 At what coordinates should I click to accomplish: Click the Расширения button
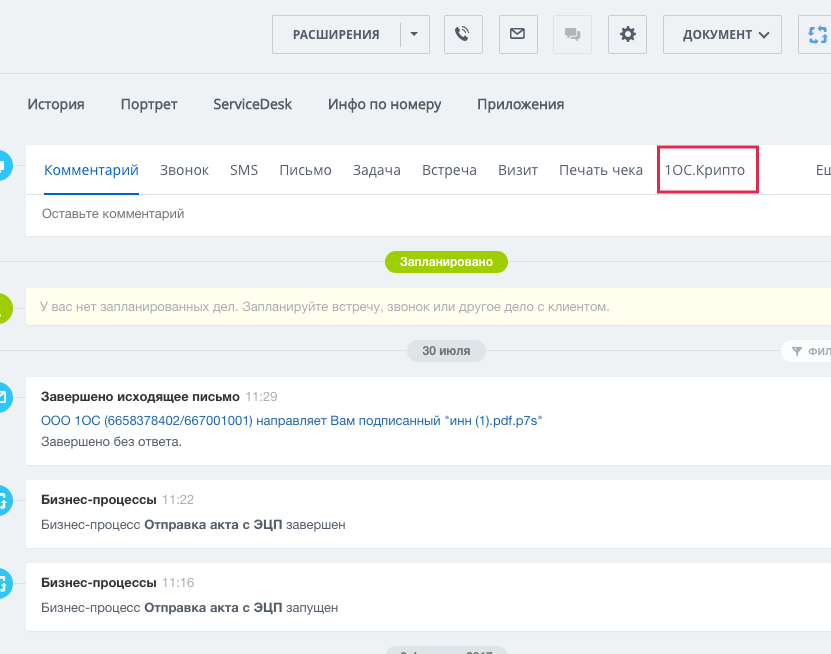tap(336, 34)
